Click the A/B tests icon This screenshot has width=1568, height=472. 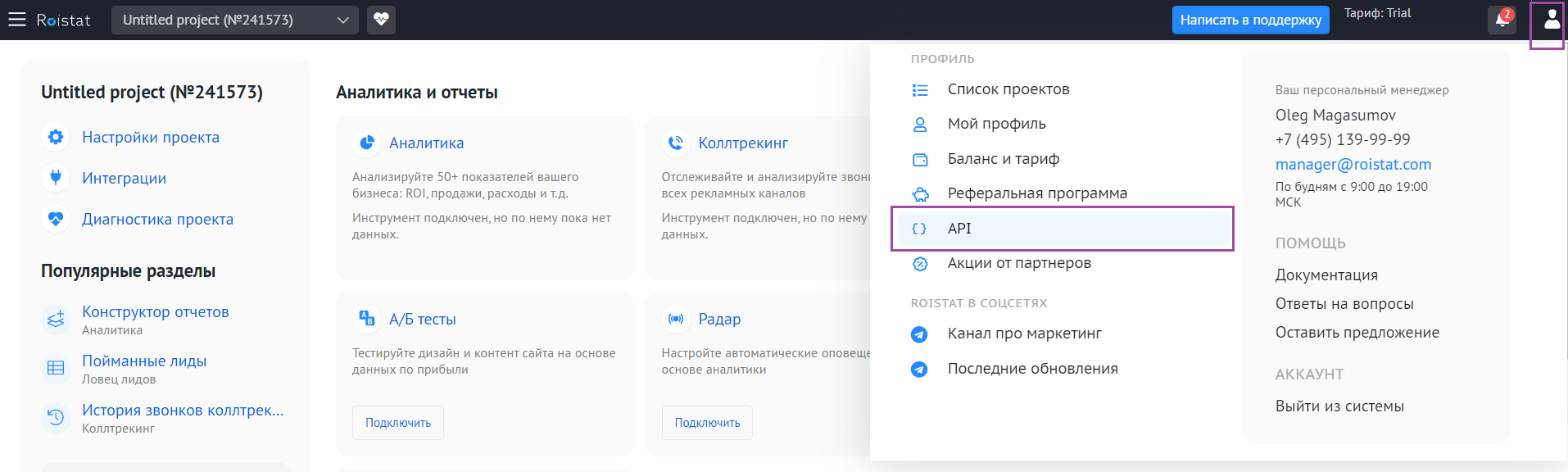point(366,319)
